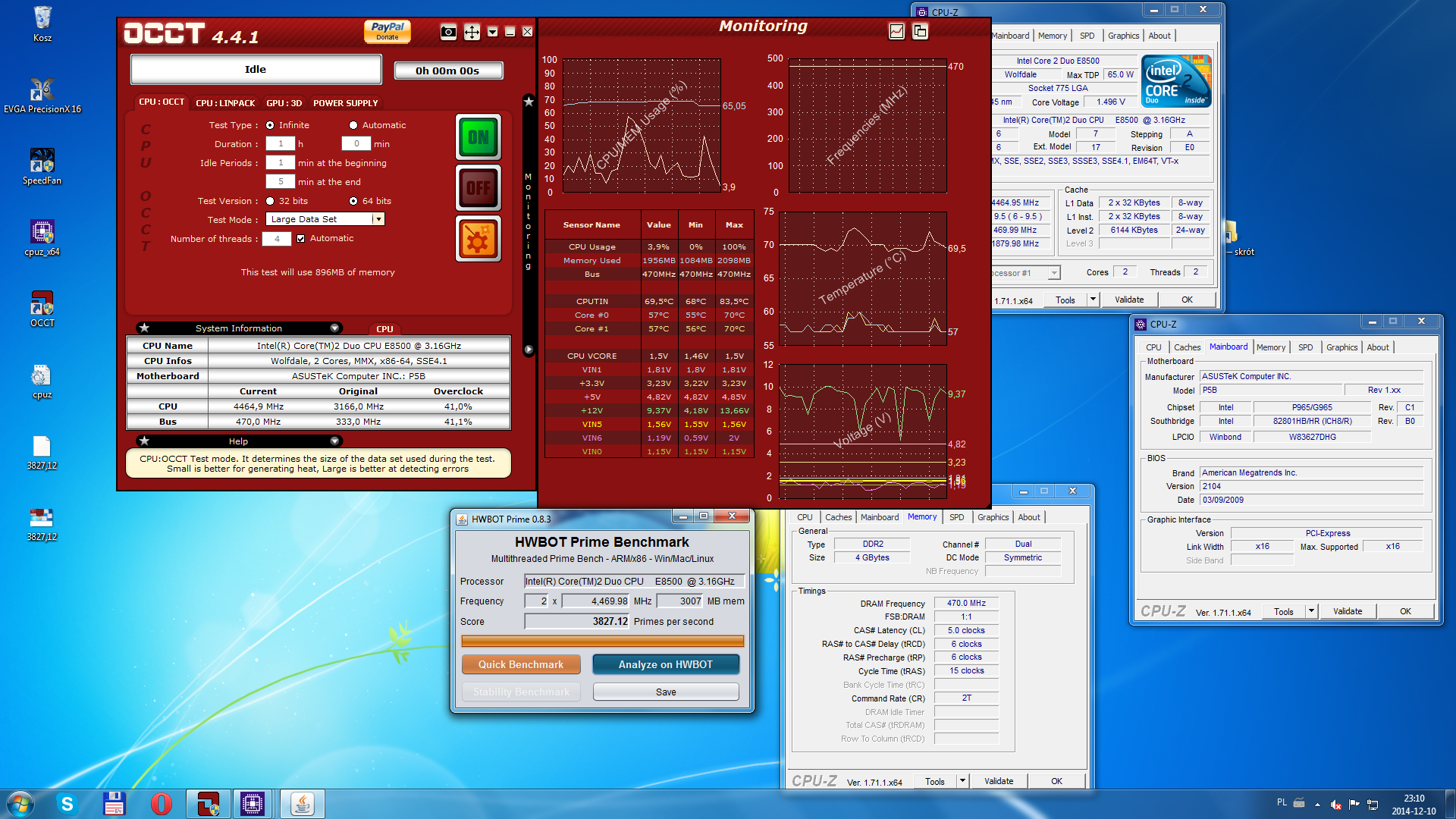
Task: Open SpeedFan desktop icon
Action: click(42, 167)
